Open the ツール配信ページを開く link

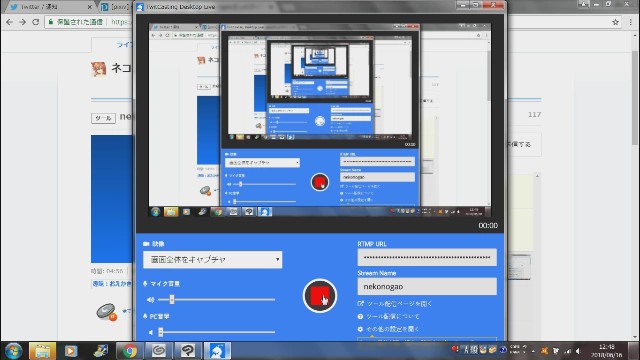pos(395,304)
